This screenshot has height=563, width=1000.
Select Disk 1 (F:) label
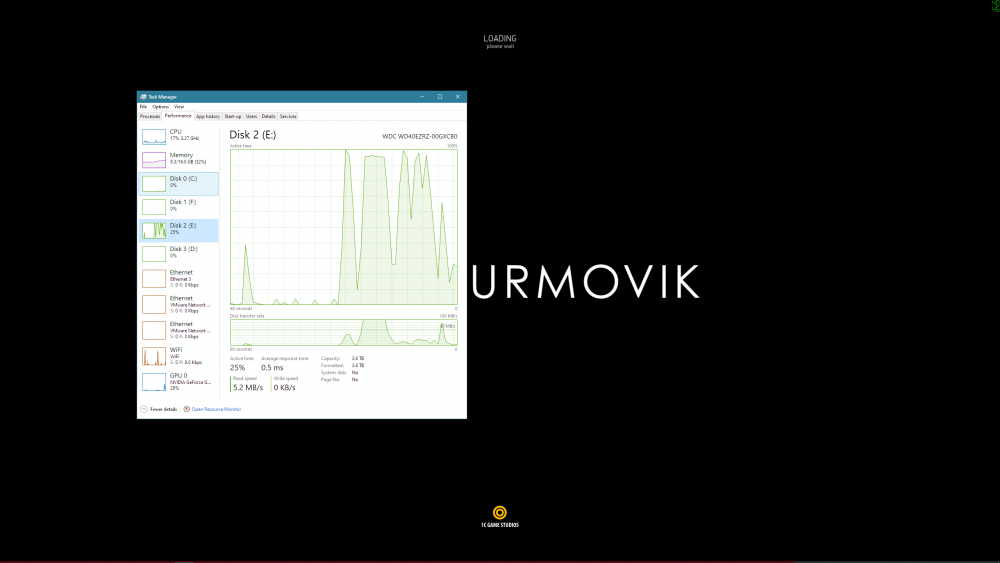(183, 202)
